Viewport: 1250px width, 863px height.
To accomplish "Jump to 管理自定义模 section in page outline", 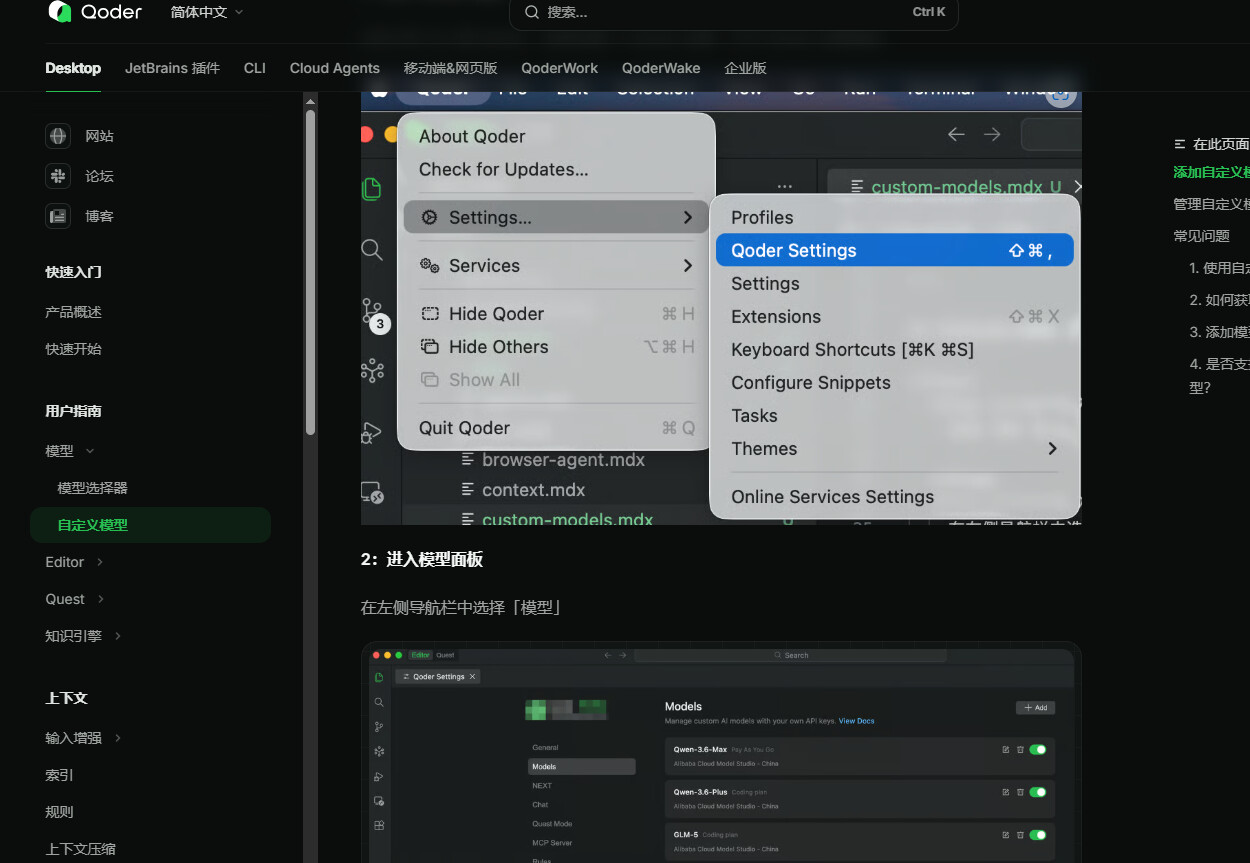I will coord(1211,204).
